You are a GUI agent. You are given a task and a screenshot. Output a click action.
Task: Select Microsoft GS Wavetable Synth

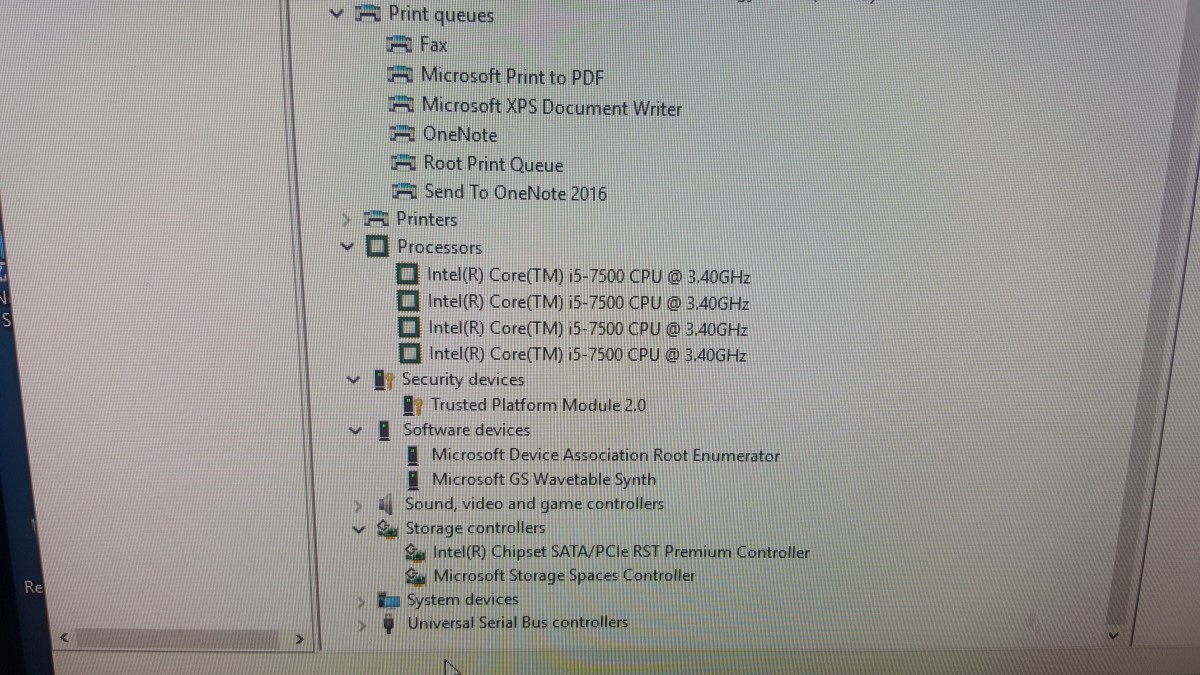click(544, 480)
